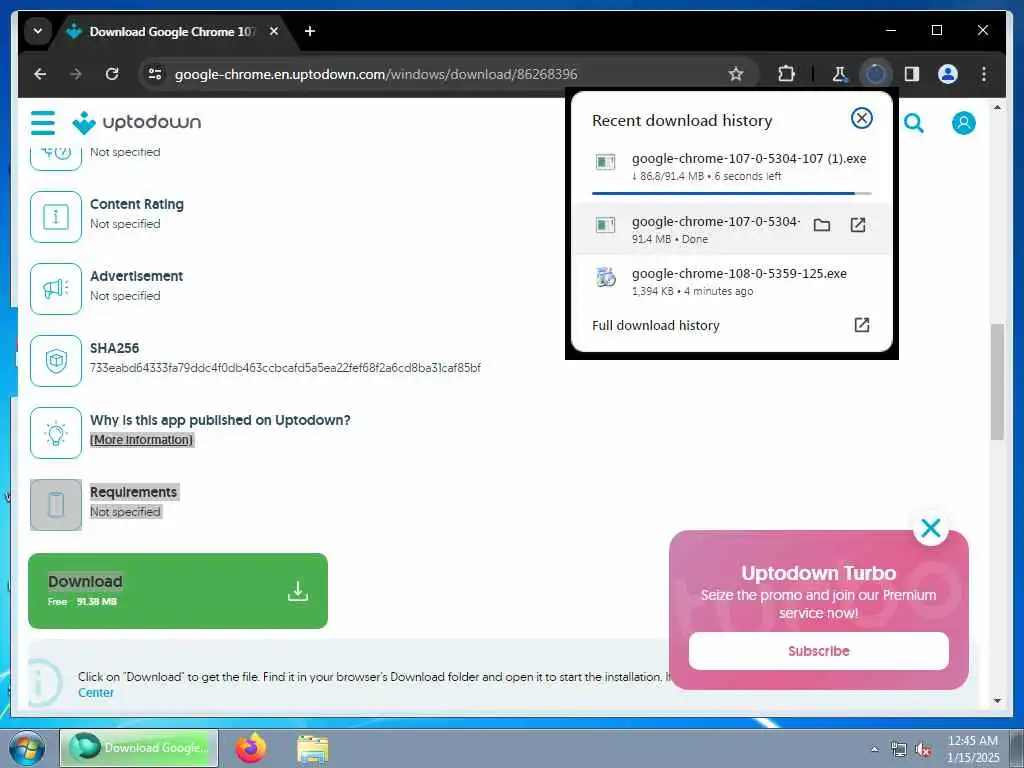Click the muted volume tray icon
1024x768 pixels.
click(923, 750)
